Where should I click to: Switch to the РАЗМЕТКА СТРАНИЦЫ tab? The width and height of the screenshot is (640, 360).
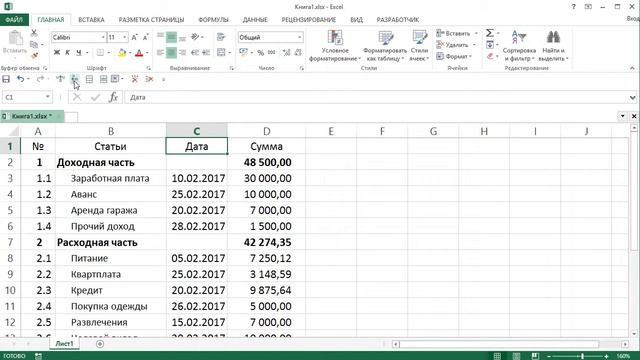151,20
